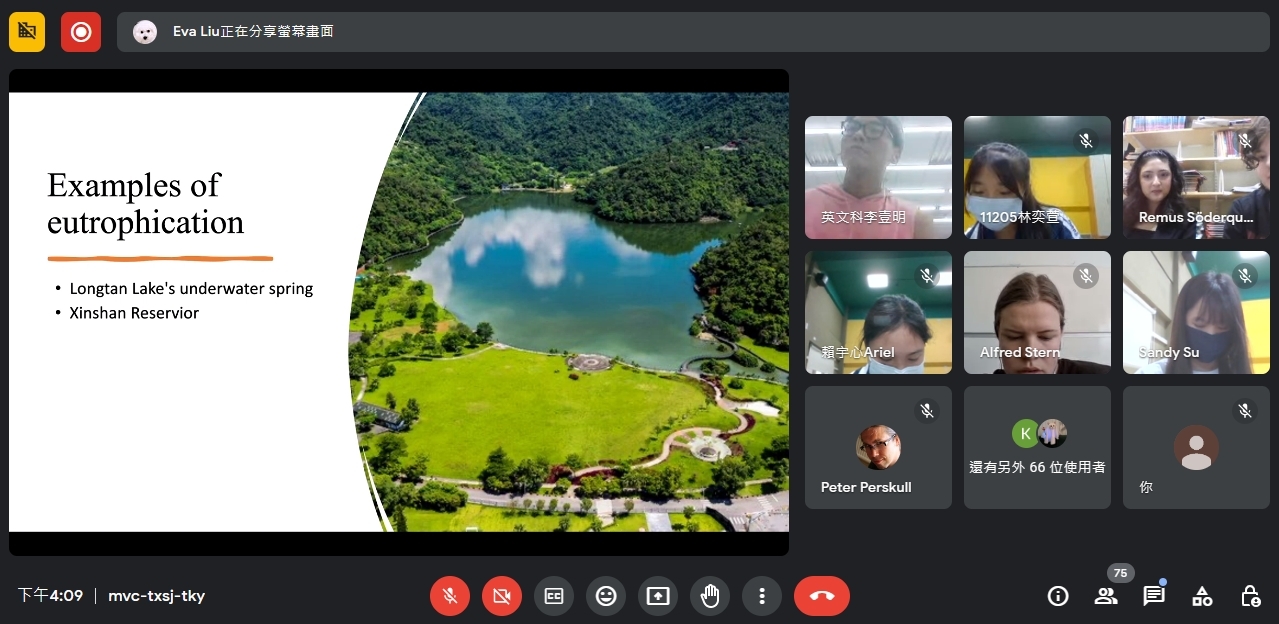Raise your hand

tap(710, 596)
